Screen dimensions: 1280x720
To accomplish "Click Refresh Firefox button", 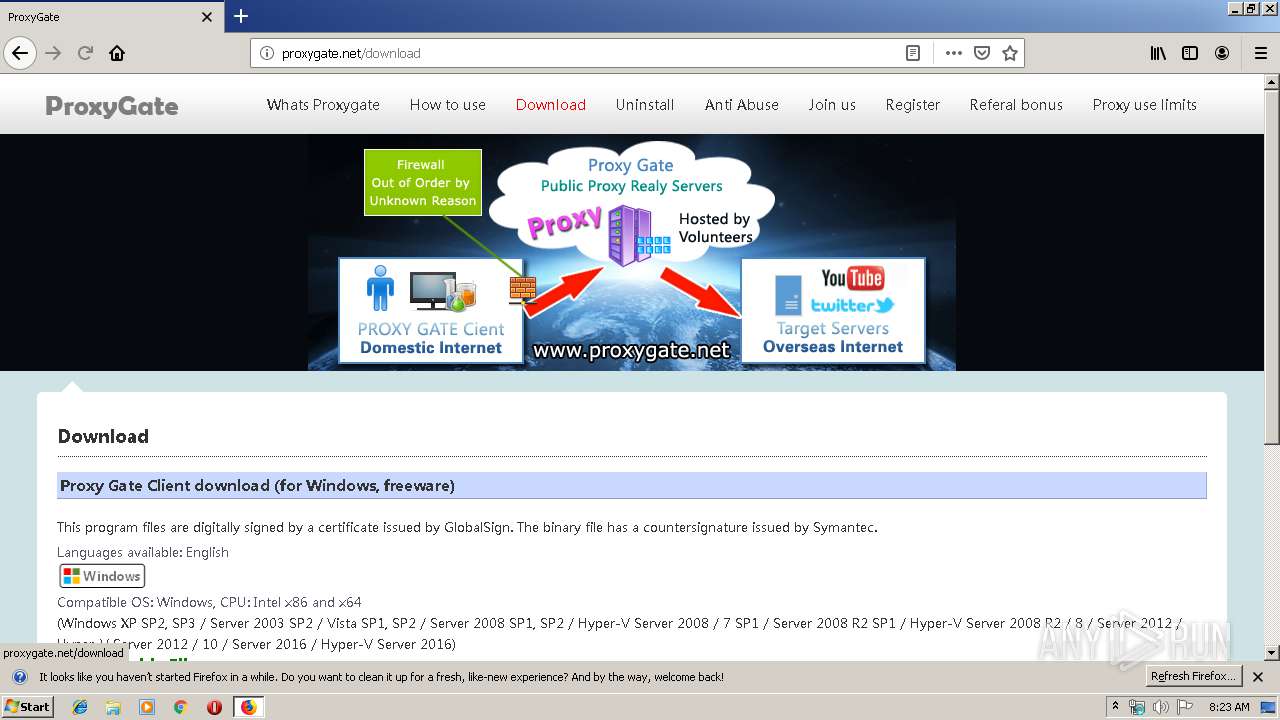I will click(1194, 677).
